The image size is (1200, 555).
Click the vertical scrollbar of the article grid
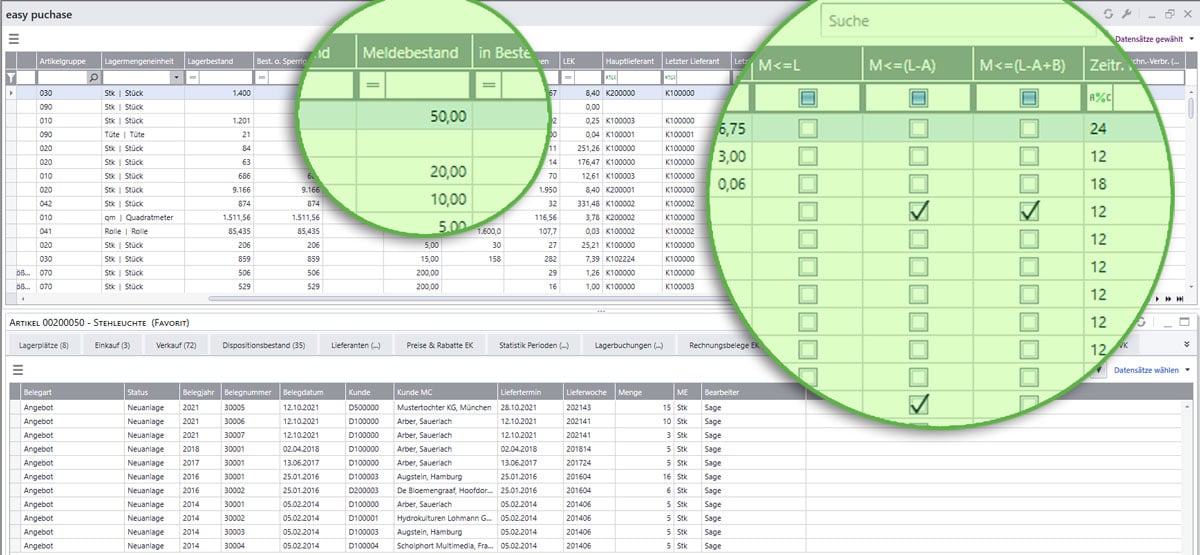click(1190, 110)
